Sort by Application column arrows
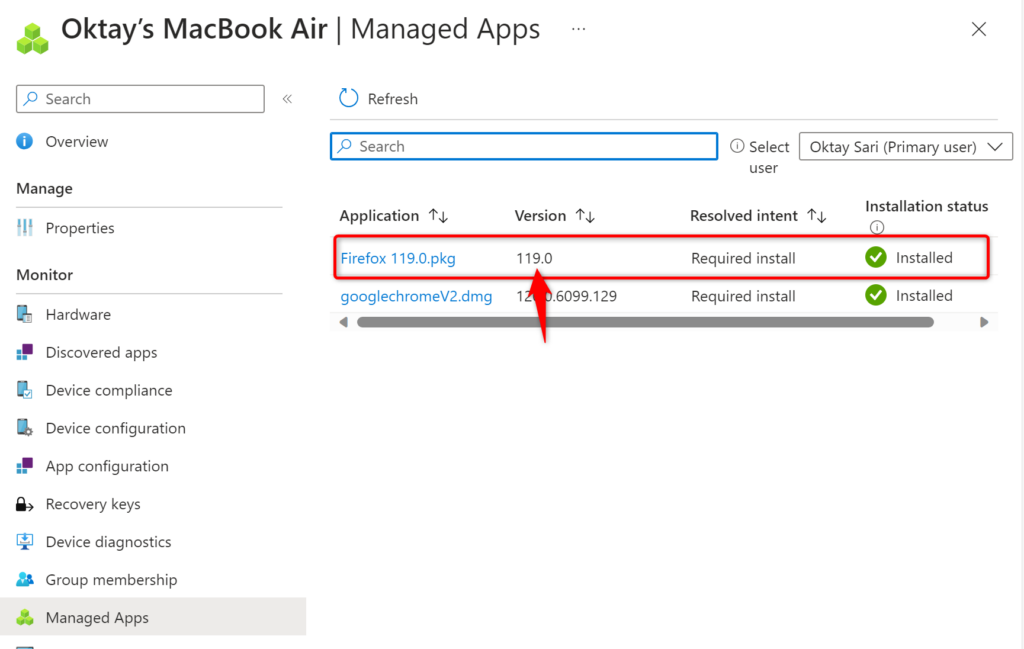Viewport: 1024px width, 649px height. tap(438, 215)
